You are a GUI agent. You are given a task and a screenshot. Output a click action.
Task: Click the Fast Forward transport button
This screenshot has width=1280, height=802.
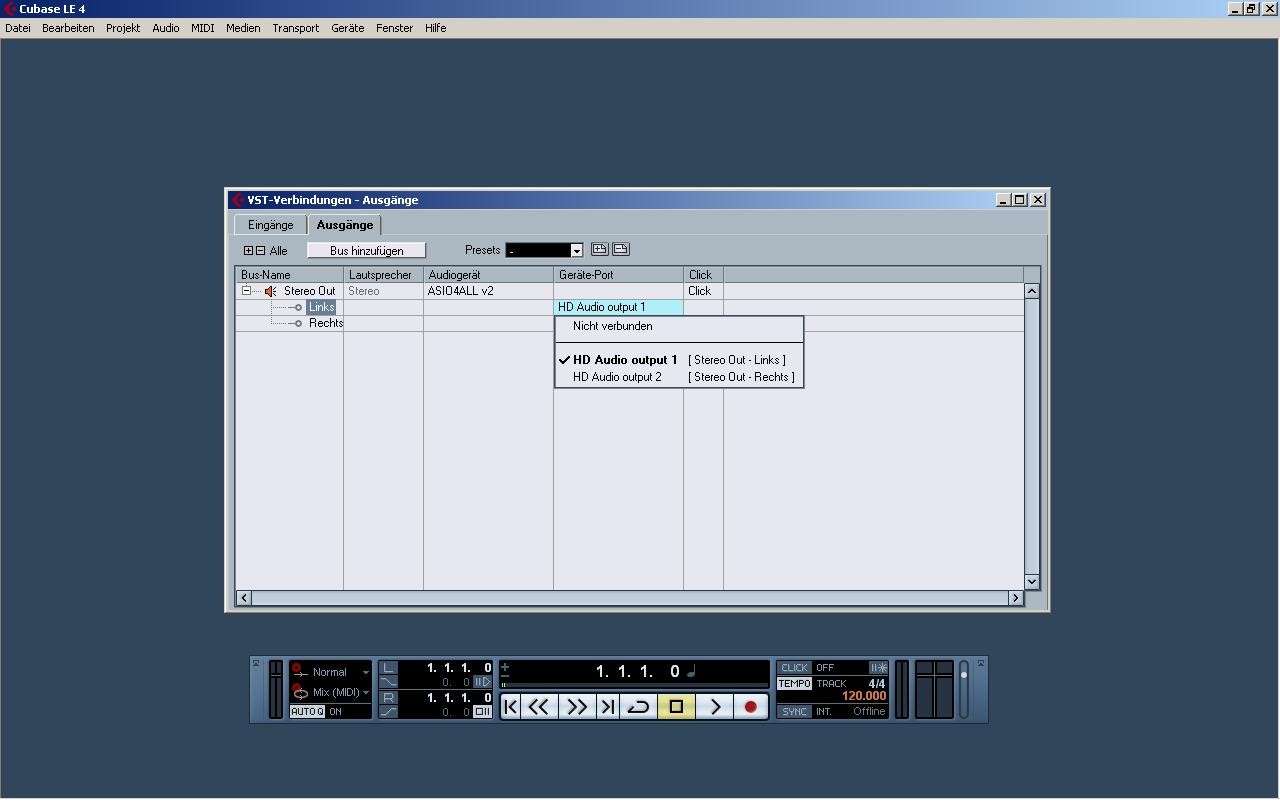577,707
